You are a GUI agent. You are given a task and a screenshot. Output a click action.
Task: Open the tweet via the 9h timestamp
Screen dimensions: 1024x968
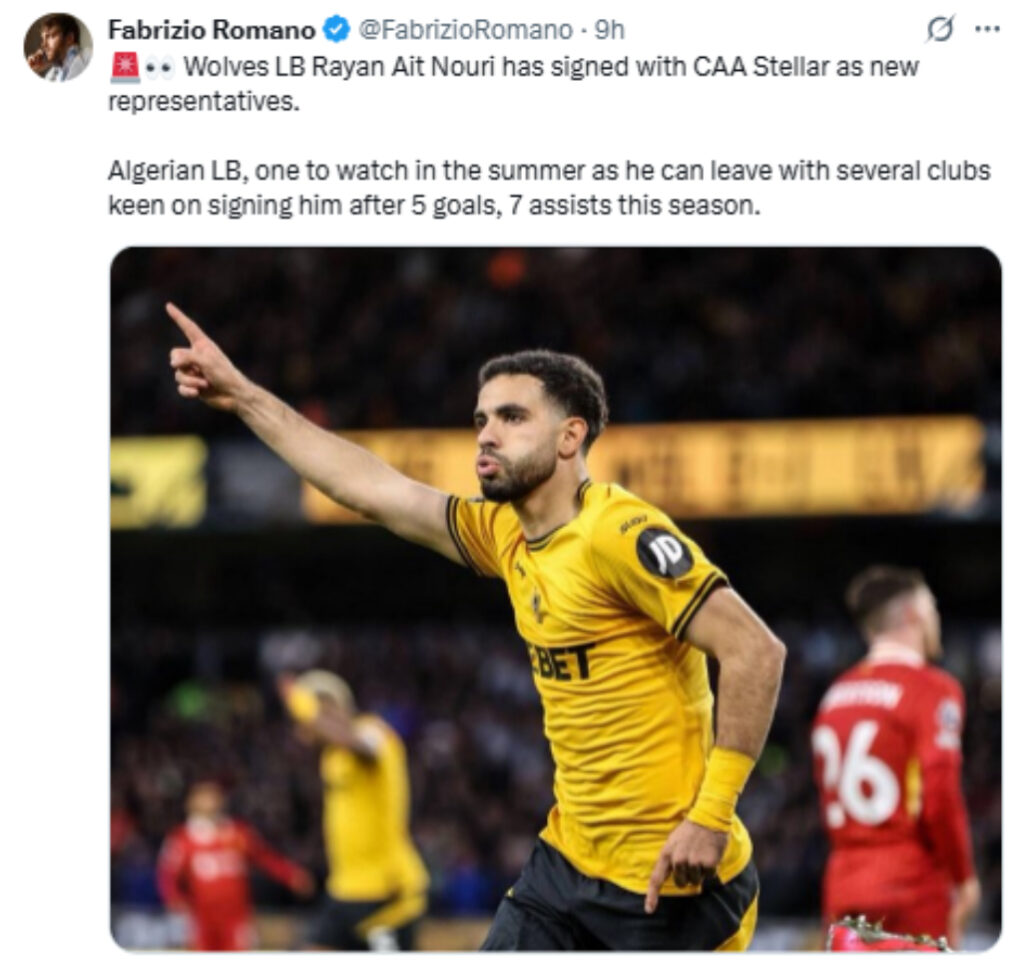609,30
